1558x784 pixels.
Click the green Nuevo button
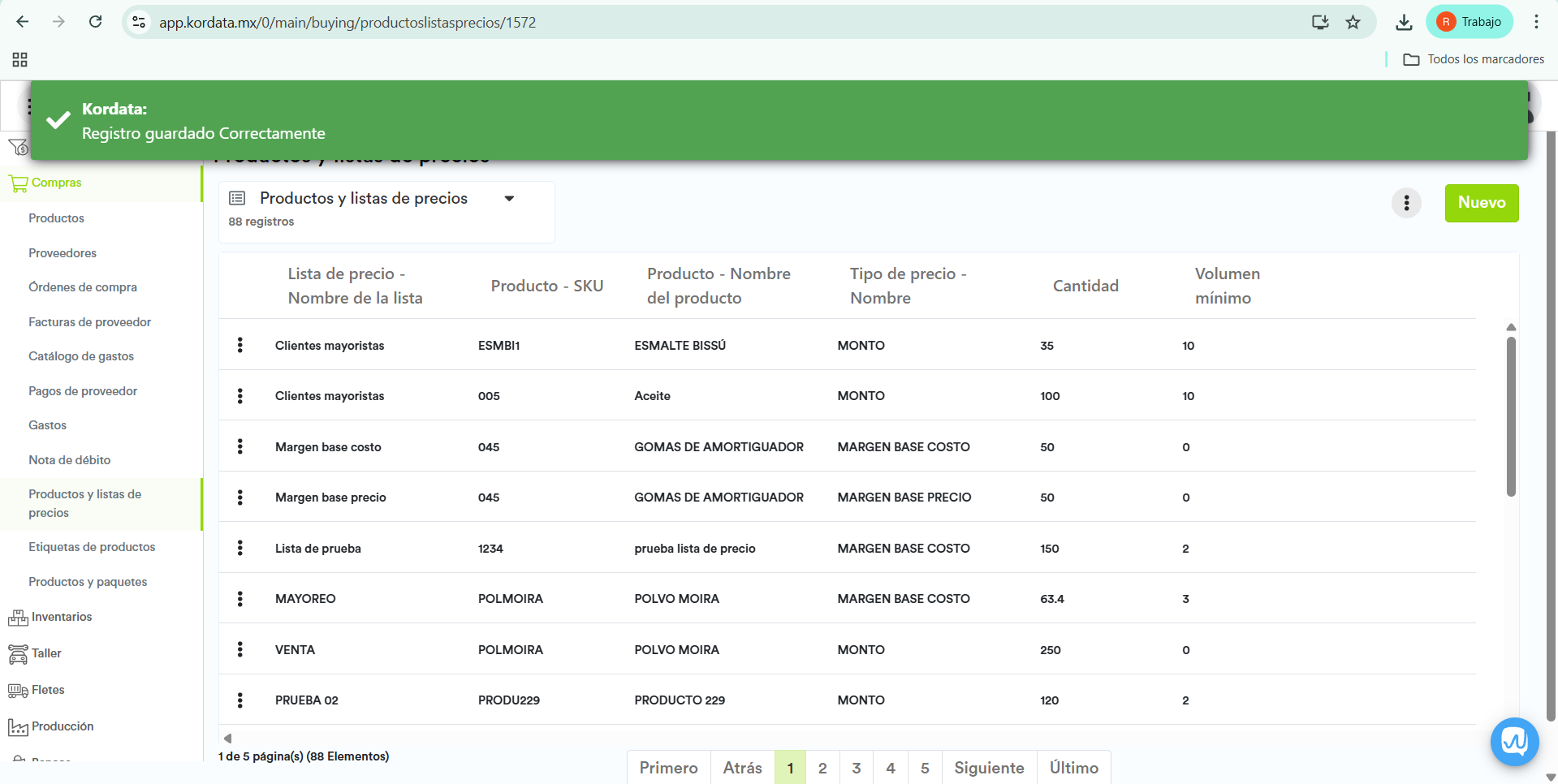click(1481, 203)
